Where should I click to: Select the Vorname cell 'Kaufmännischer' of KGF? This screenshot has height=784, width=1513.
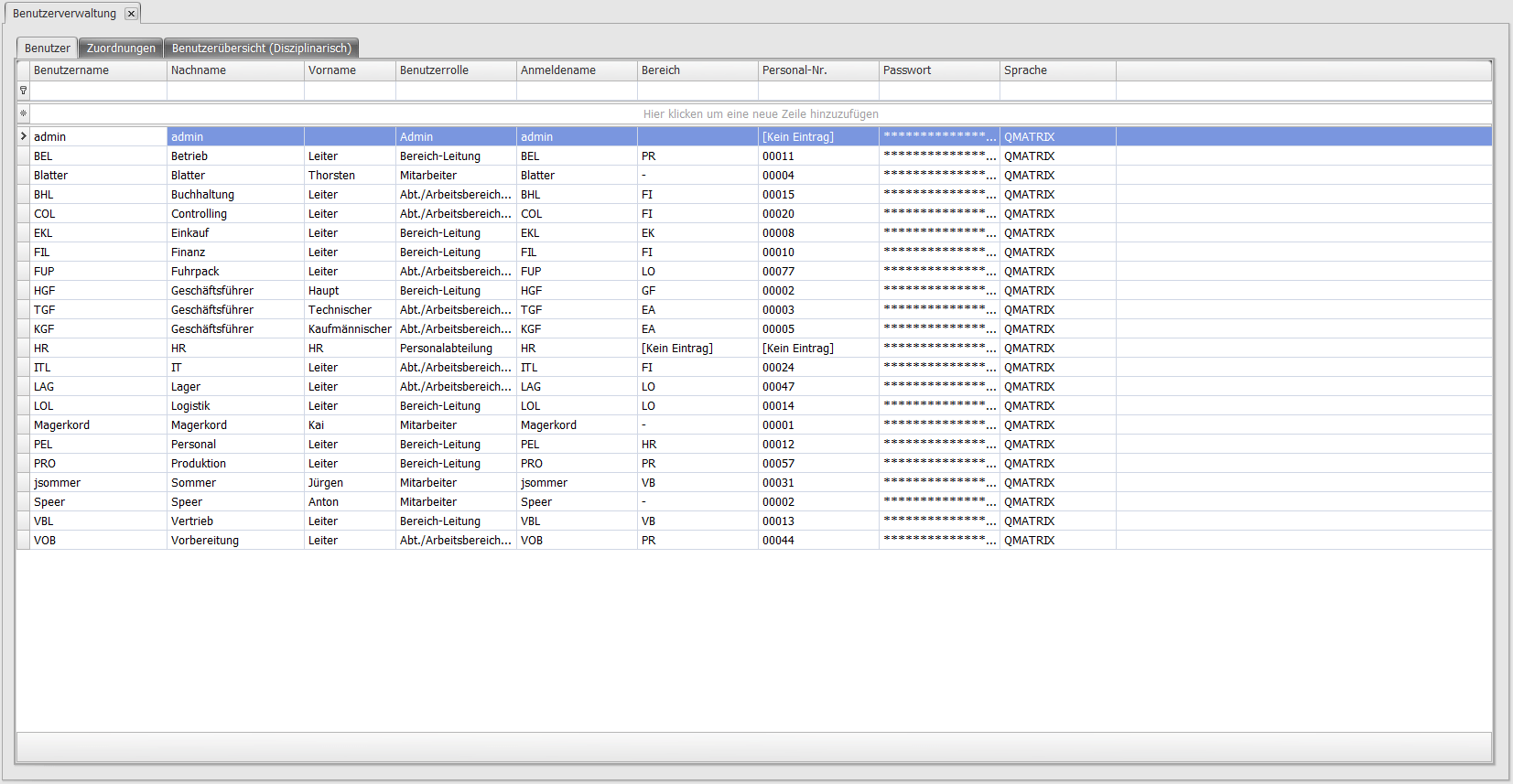pyautogui.click(x=349, y=329)
